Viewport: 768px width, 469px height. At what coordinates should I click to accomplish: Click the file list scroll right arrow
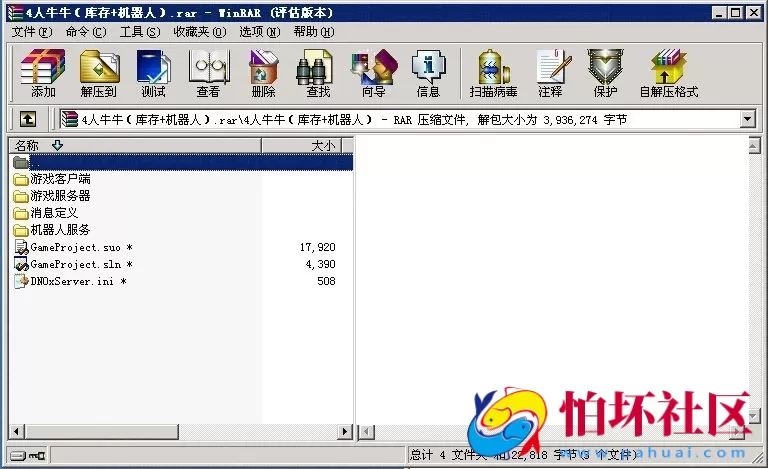pyautogui.click(x=345, y=432)
